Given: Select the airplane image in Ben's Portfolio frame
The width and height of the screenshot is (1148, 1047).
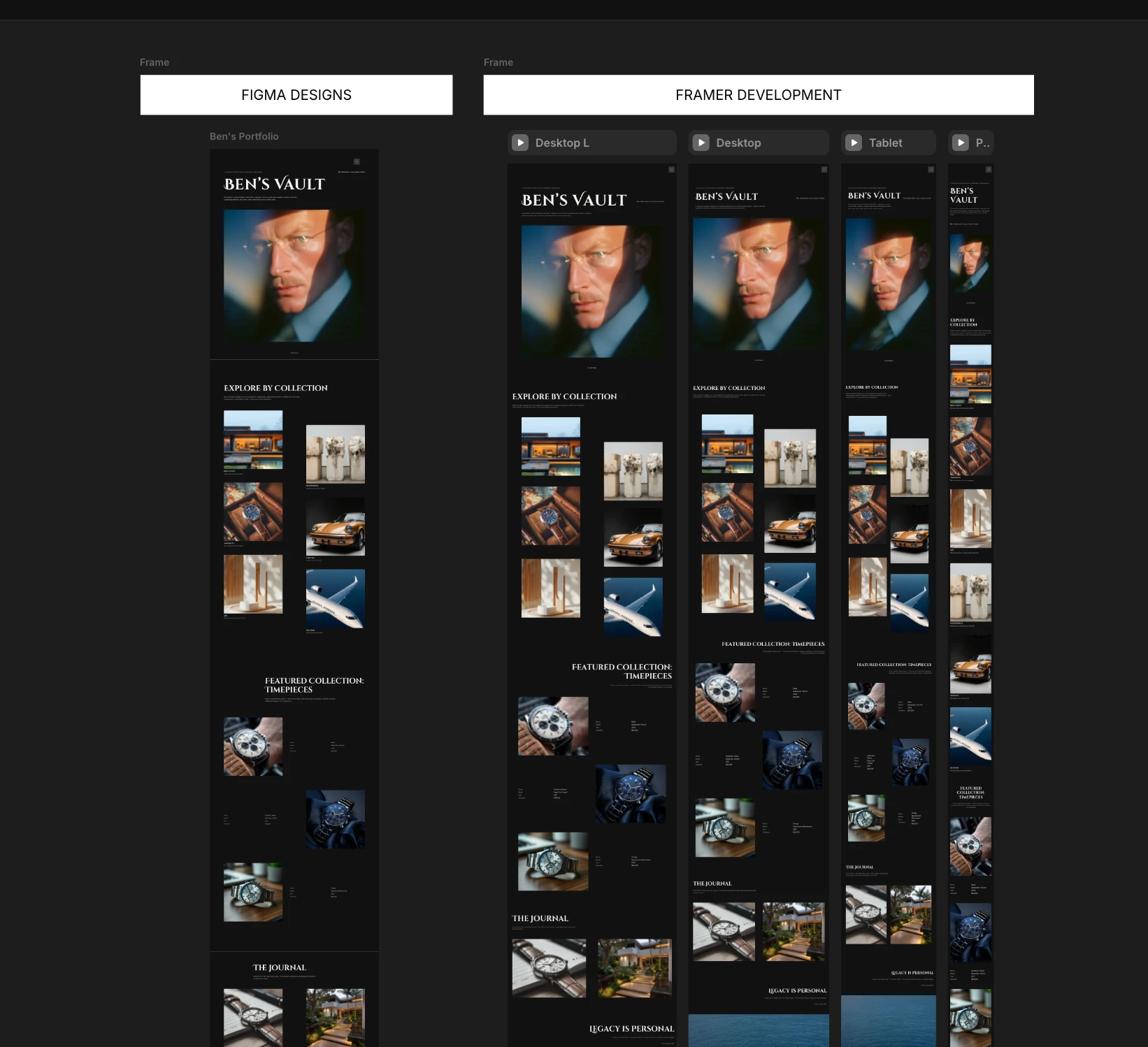Looking at the screenshot, I should coord(336,599).
